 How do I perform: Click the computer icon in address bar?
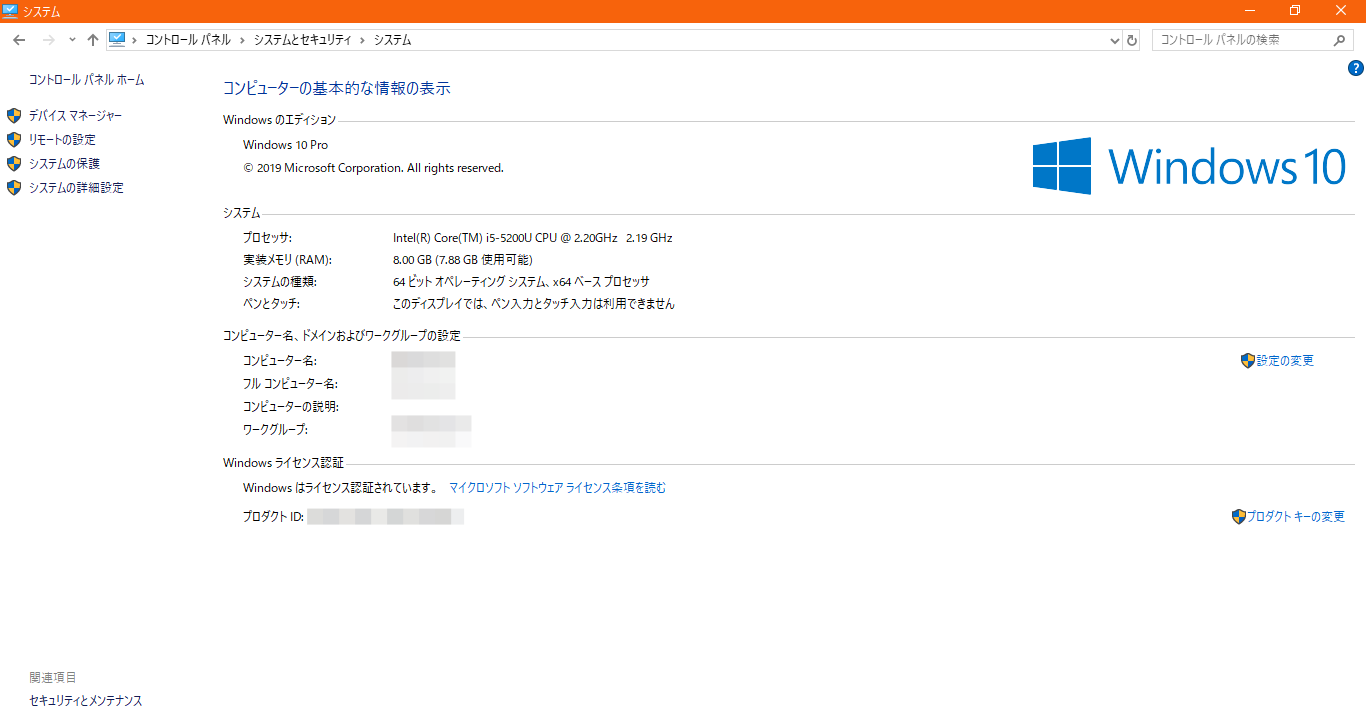click(117, 39)
